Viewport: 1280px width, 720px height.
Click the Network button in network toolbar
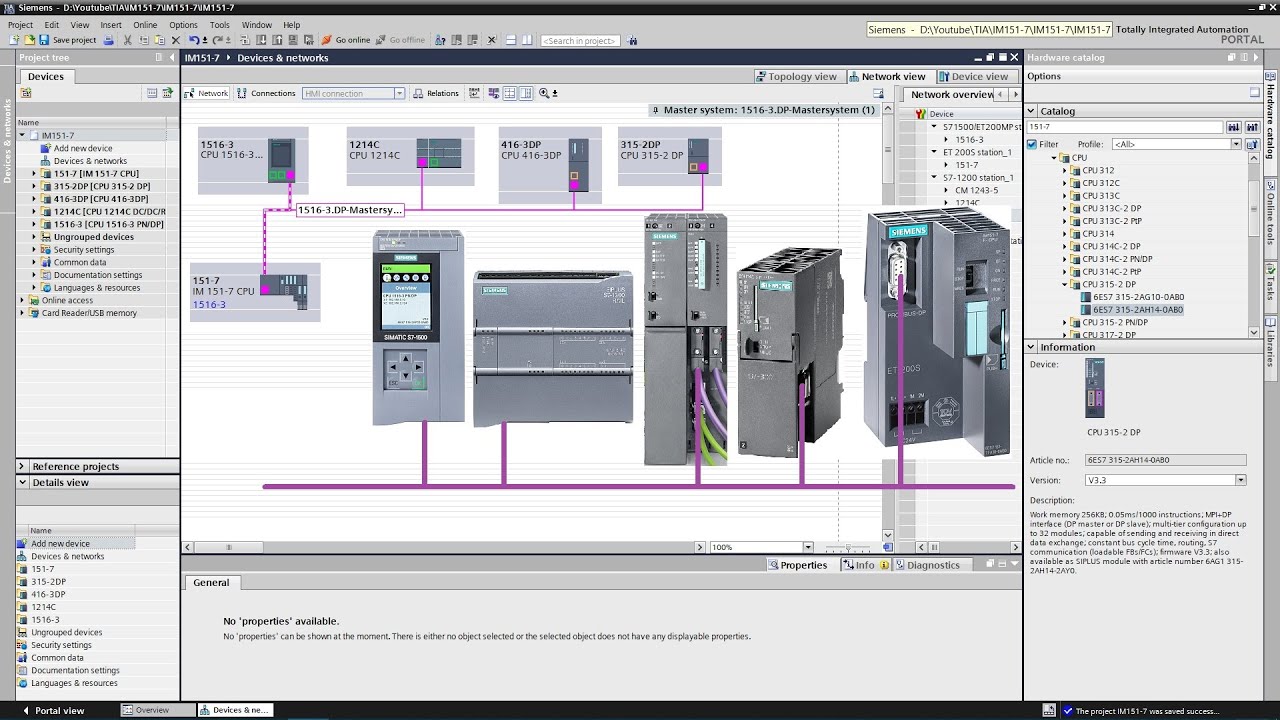(x=207, y=93)
